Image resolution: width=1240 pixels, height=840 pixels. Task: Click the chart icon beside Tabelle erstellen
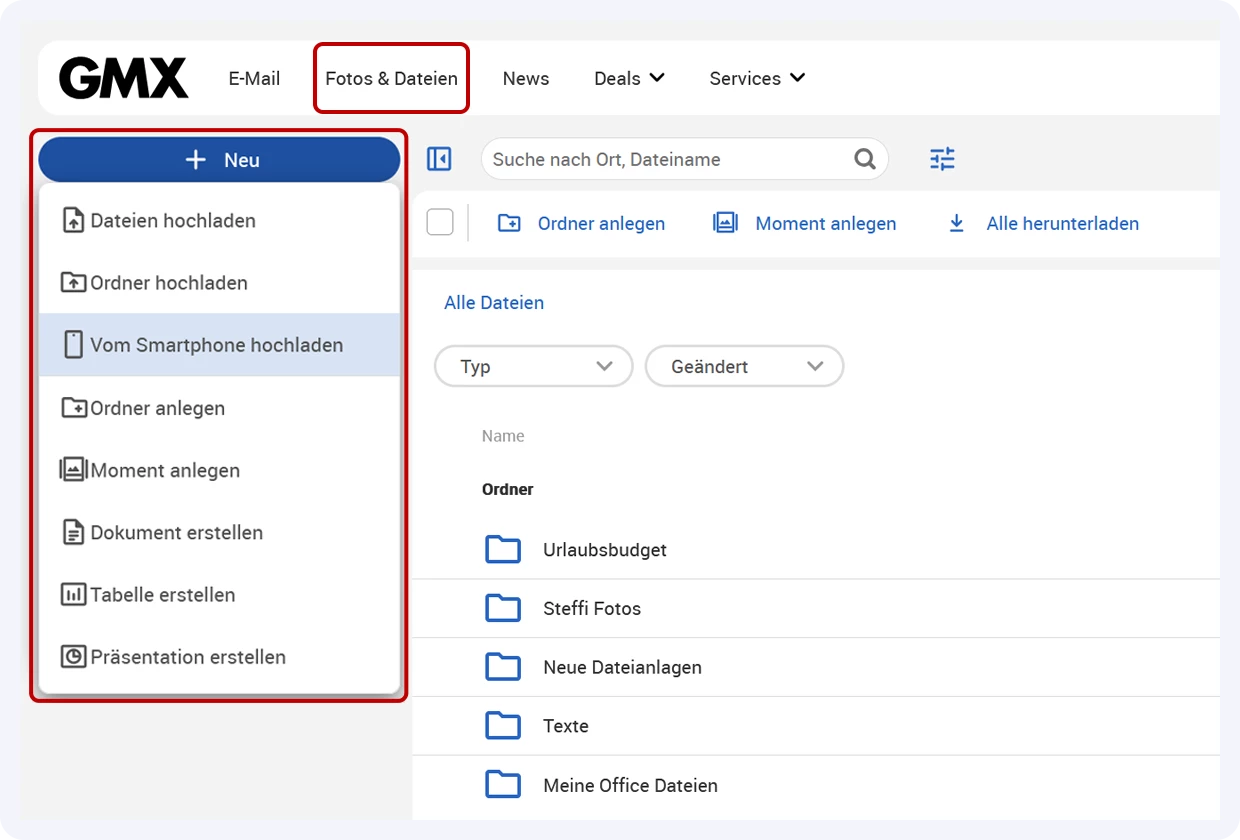point(73,595)
